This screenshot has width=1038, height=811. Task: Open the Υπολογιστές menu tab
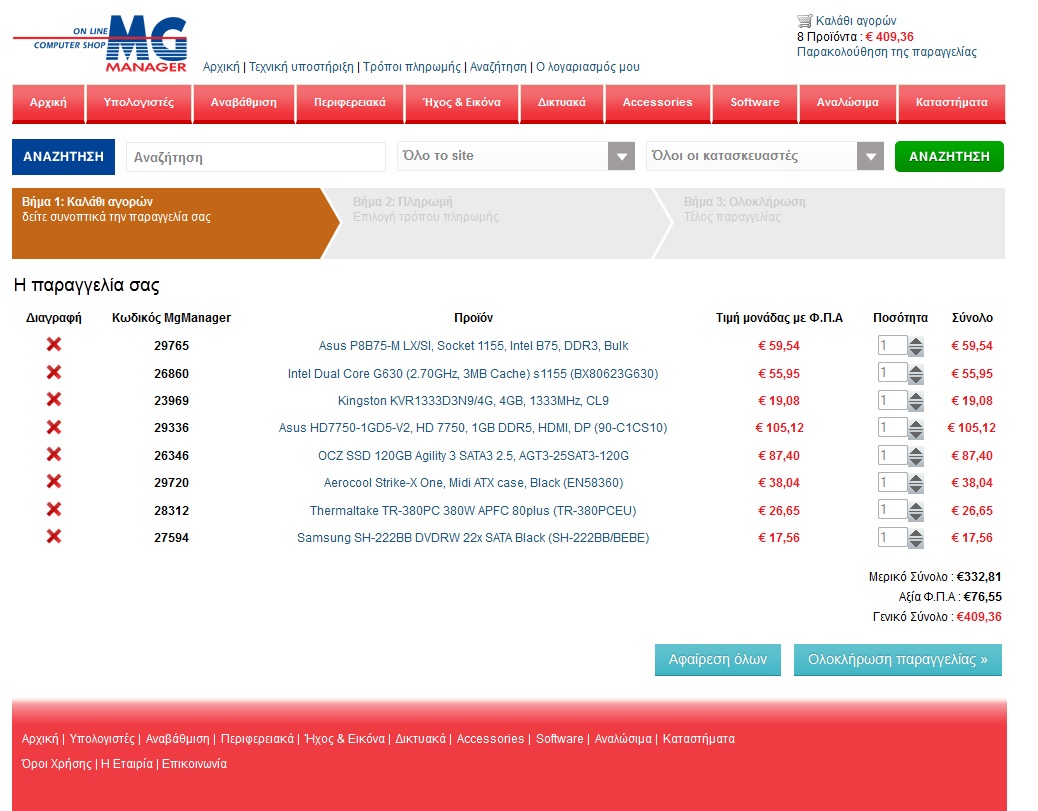click(139, 103)
